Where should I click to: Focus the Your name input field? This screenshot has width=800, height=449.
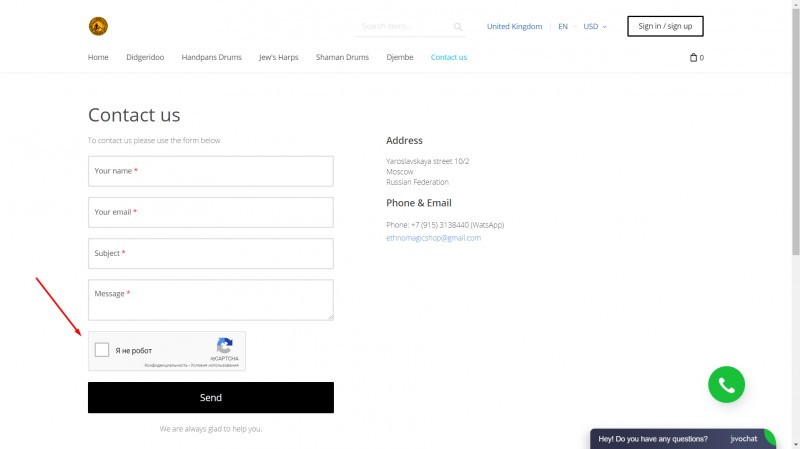coord(211,171)
